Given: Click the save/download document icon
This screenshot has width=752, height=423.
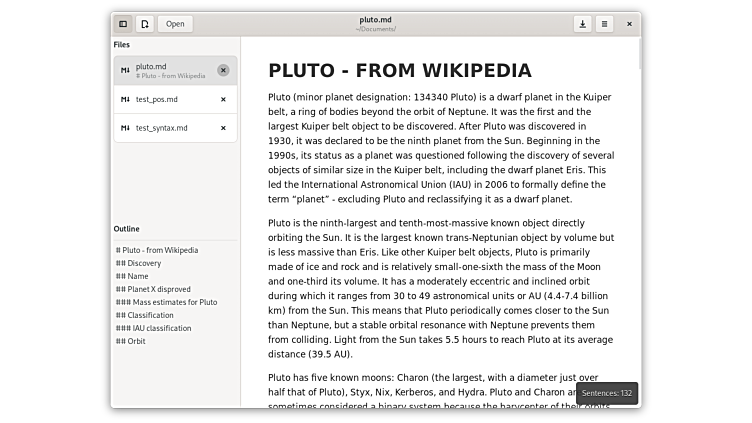Looking at the screenshot, I should 582,24.
